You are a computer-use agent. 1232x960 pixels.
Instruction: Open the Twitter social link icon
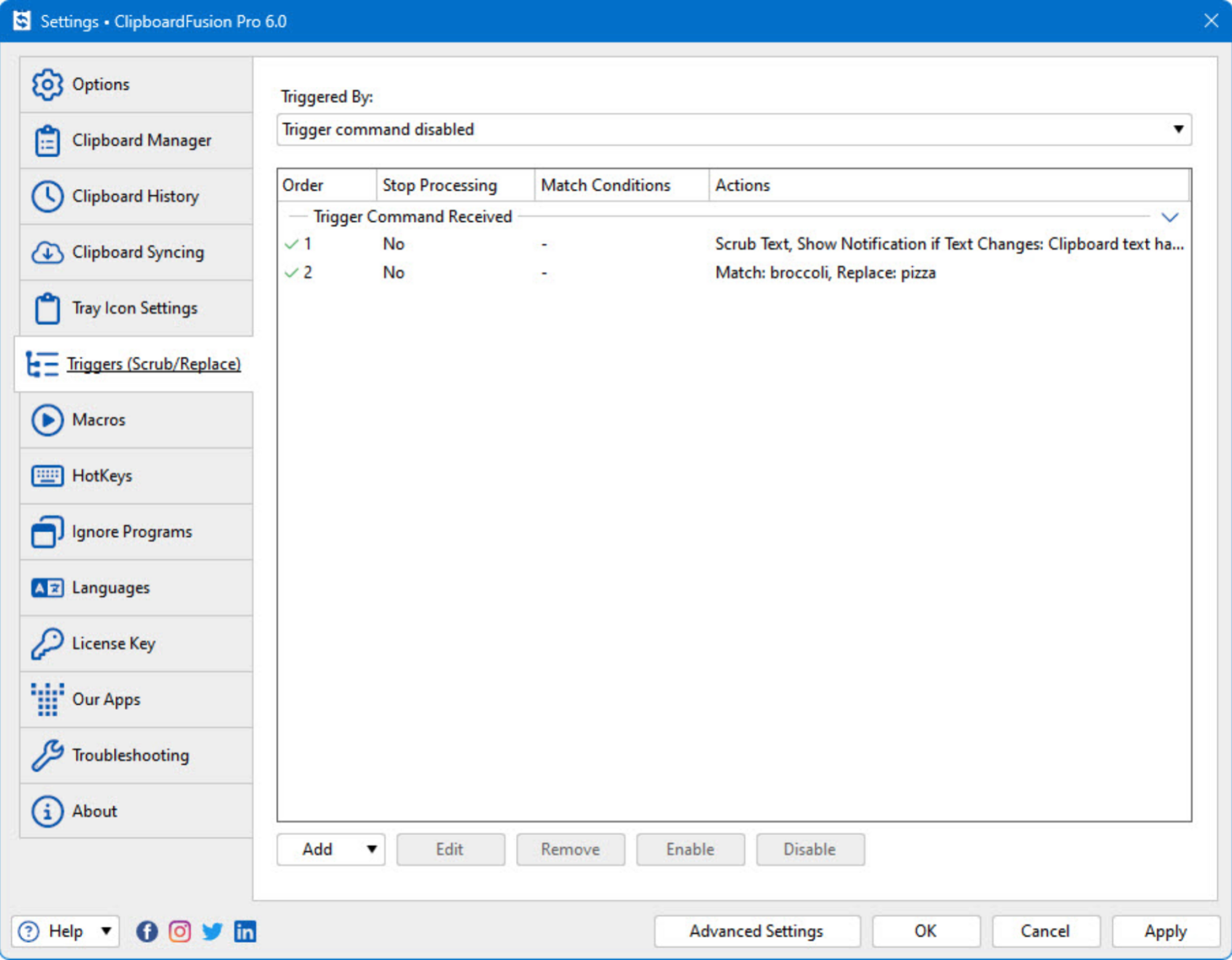(212, 931)
